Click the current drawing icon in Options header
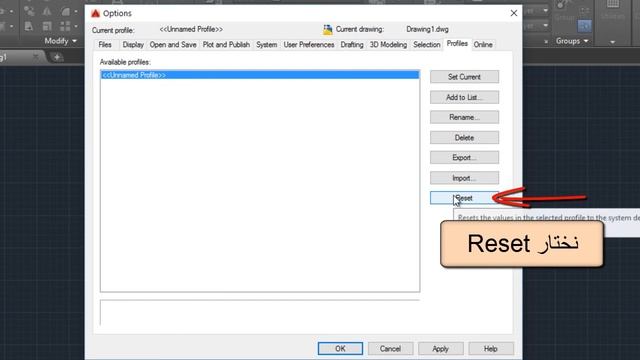640x360 pixels. point(327,29)
